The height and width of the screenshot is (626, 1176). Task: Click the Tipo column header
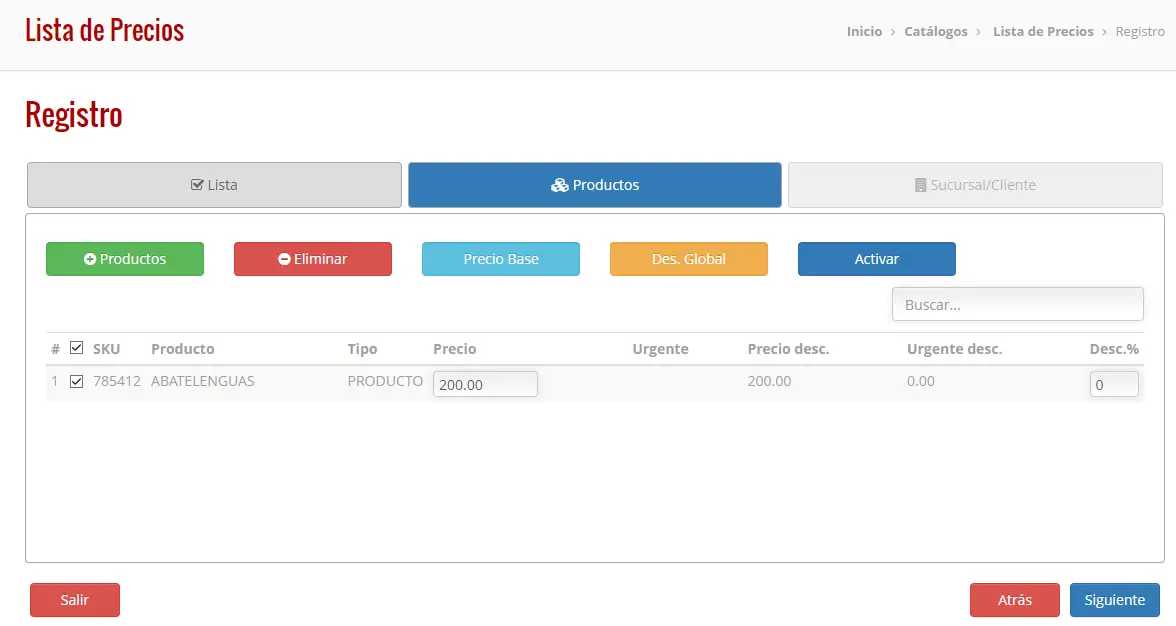(362, 349)
